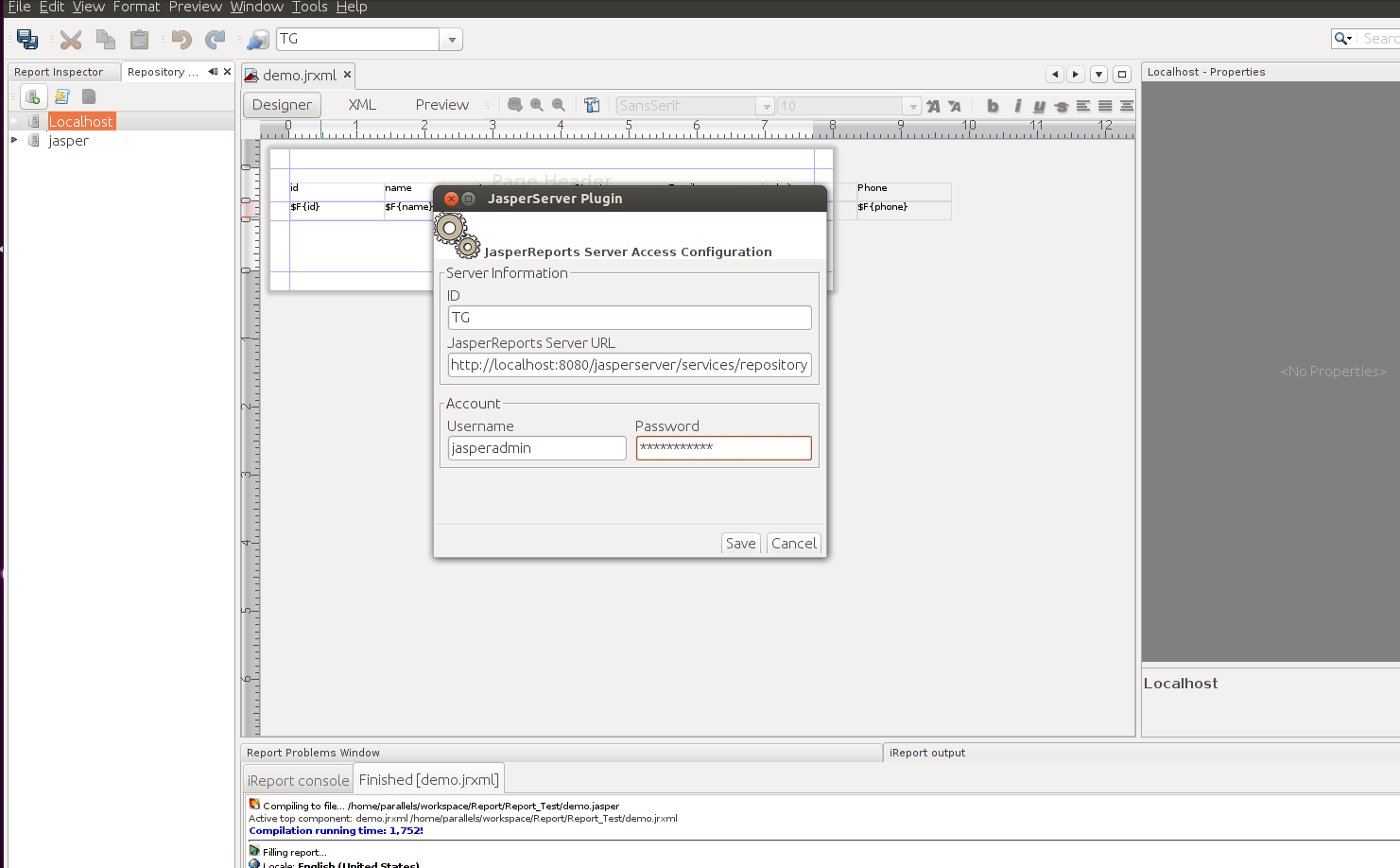This screenshot has width=1400, height=868.
Task: Click the search magnifier icon
Action: point(1342,39)
